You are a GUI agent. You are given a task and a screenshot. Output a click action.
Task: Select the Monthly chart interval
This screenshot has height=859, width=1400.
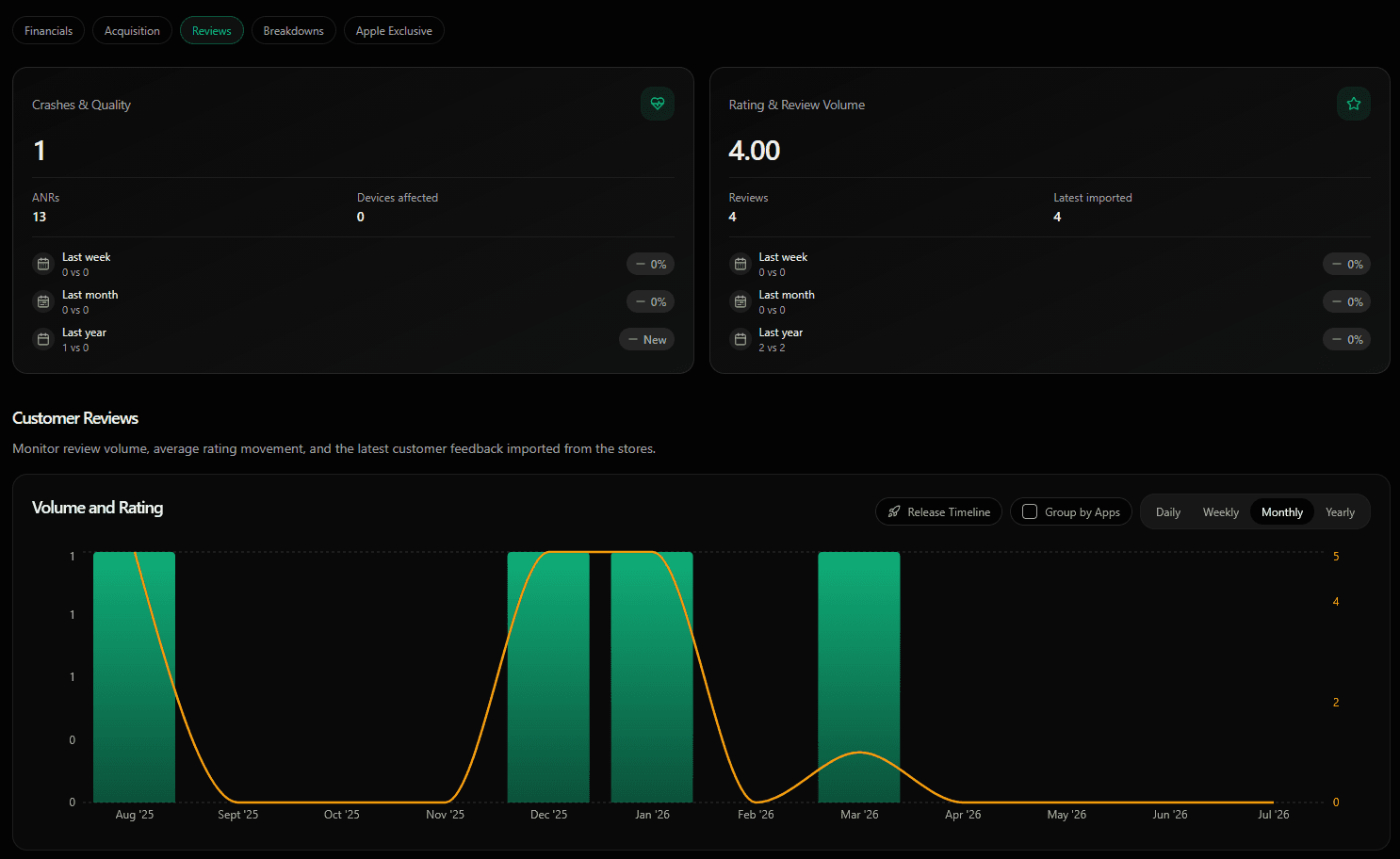(1282, 512)
